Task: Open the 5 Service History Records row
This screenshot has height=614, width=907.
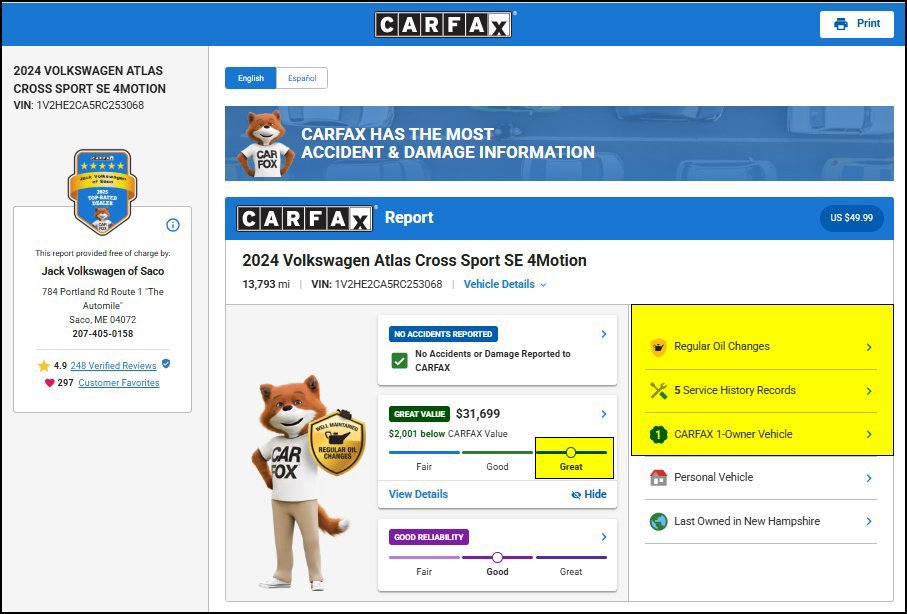Action: click(x=761, y=391)
